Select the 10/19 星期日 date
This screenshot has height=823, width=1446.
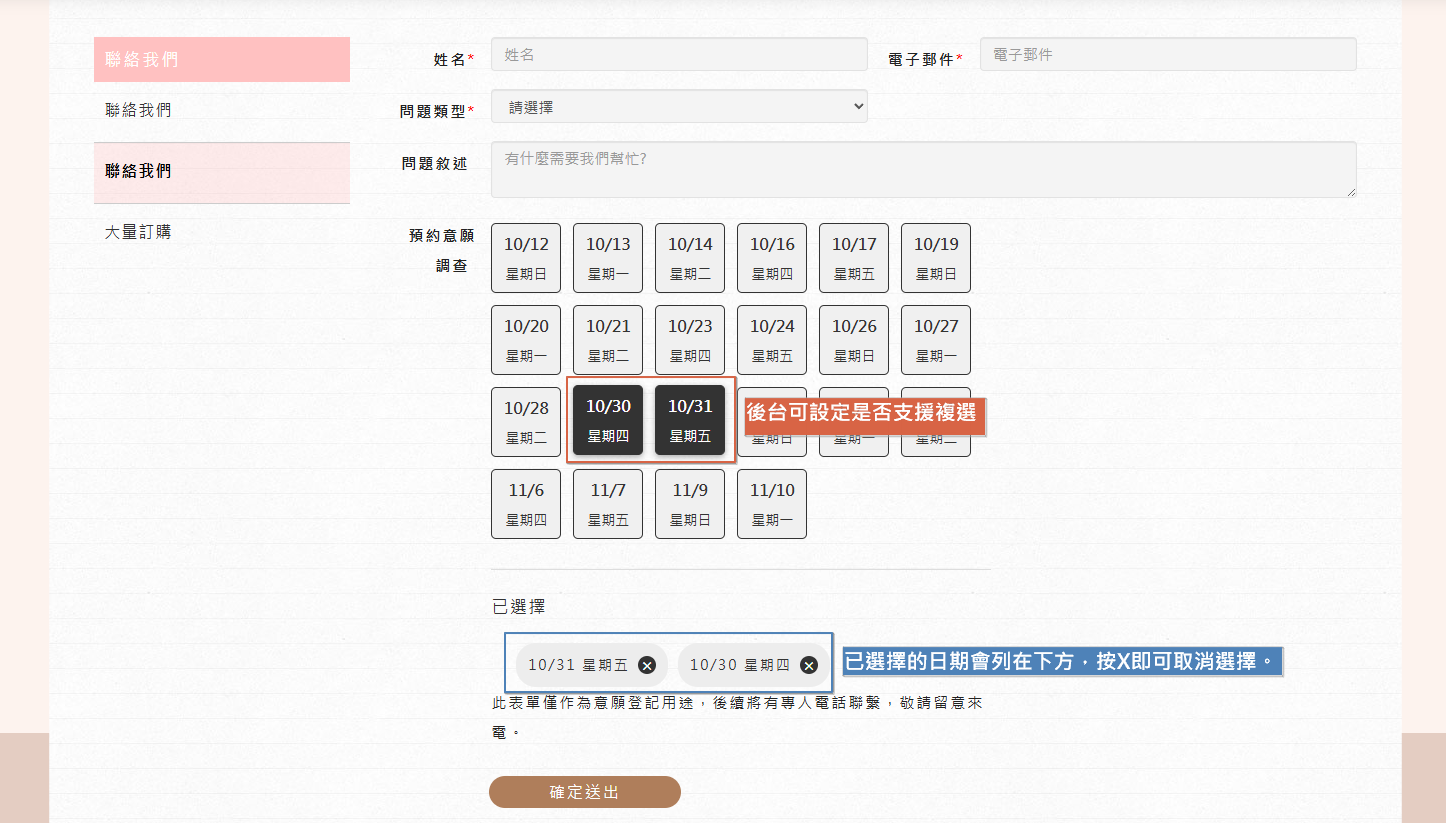pos(936,258)
